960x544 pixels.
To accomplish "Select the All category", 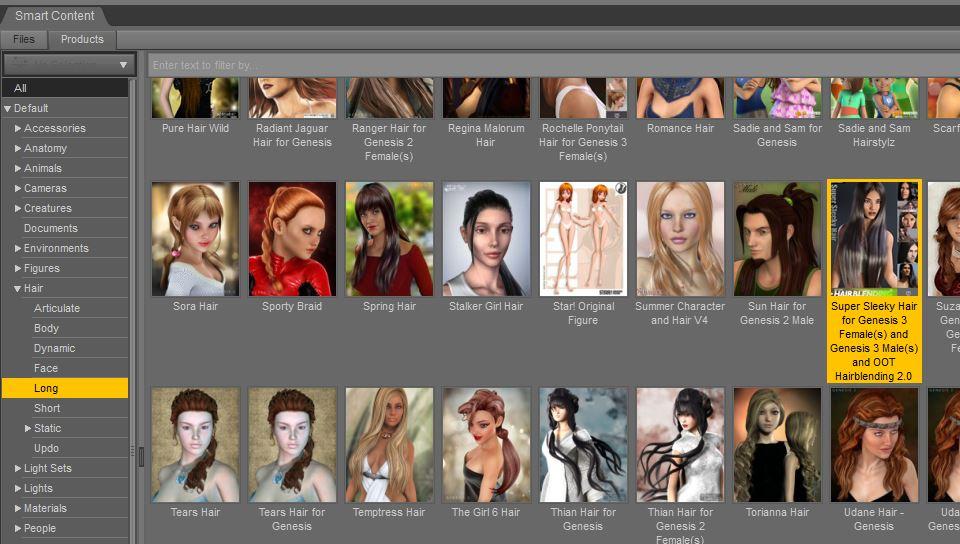I will 65,88.
